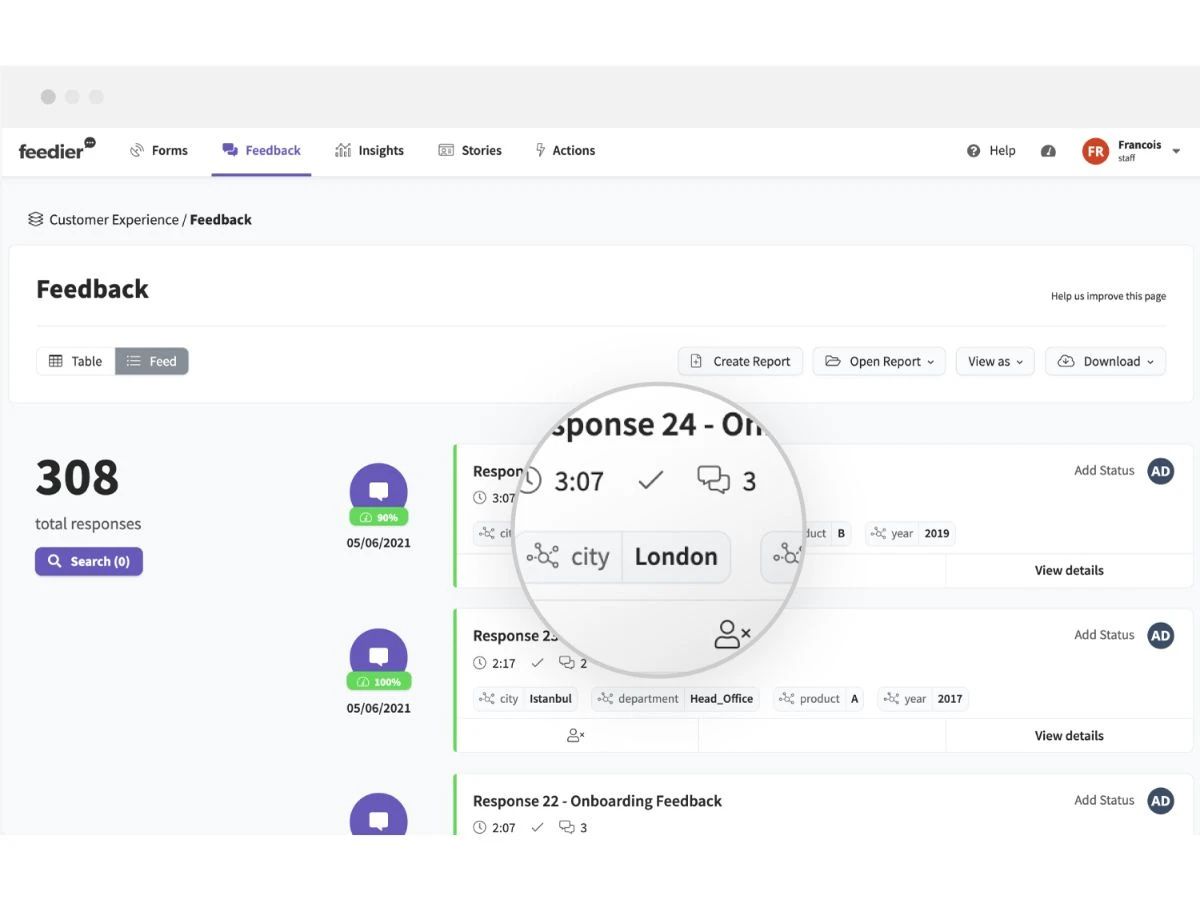The width and height of the screenshot is (1200, 900).
Task: Switch to the Feedback tab
Action: point(261,150)
